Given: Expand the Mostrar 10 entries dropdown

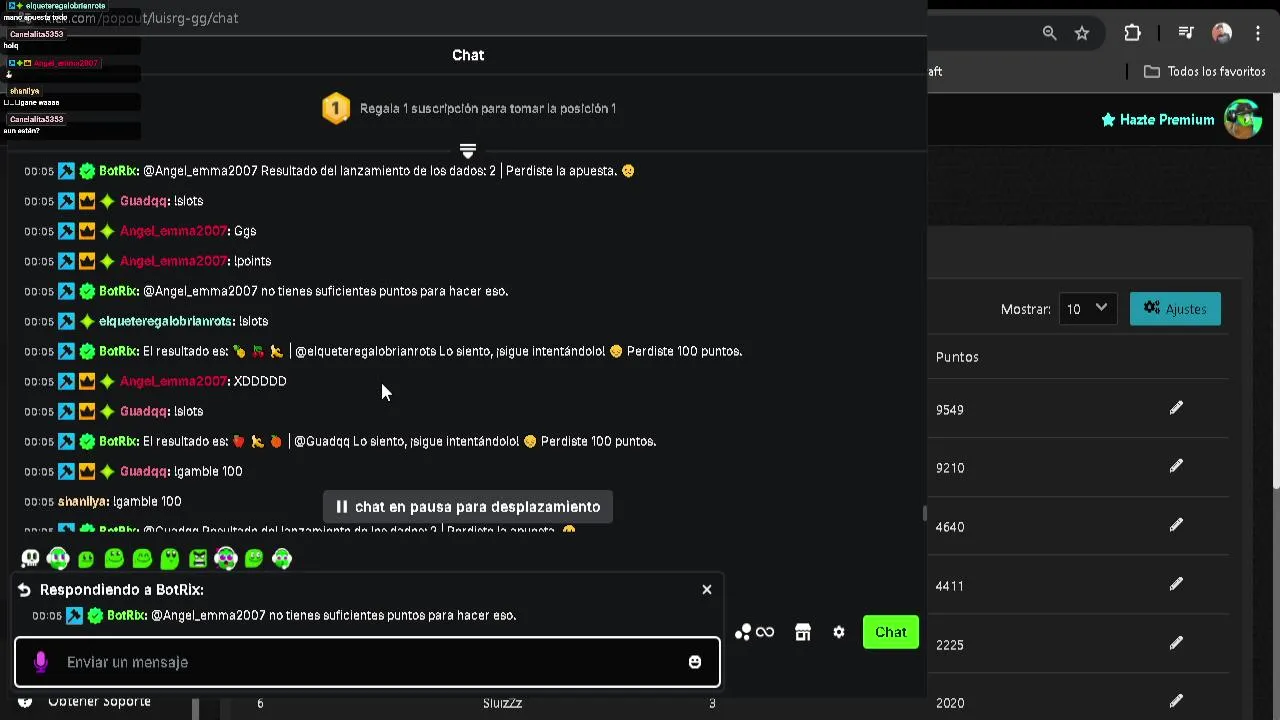Looking at the screenshot, I should [x=1087, y=309].
